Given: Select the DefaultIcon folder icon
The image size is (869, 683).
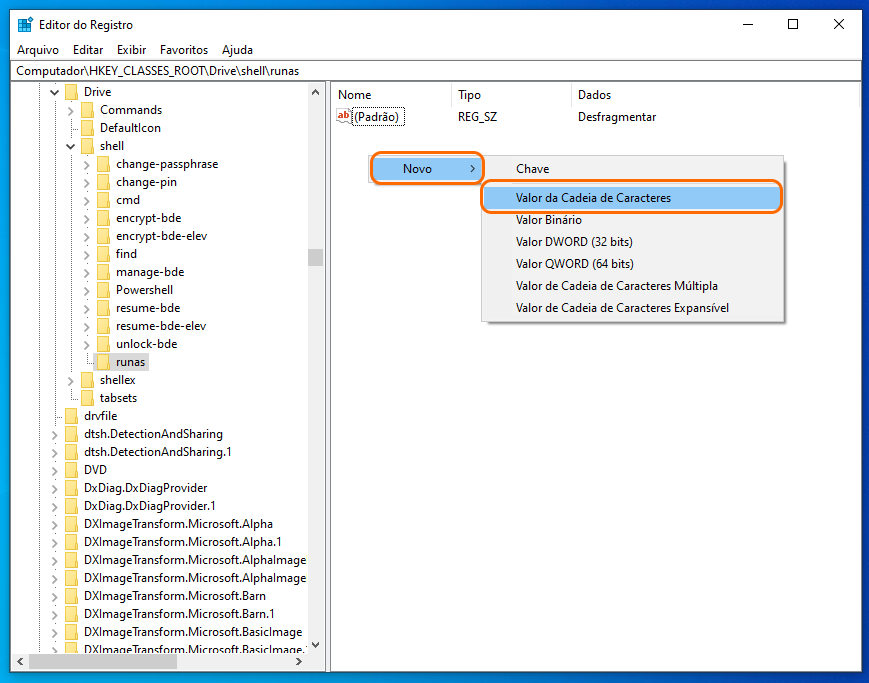Looking at the screenshot, I should (88, 128).
